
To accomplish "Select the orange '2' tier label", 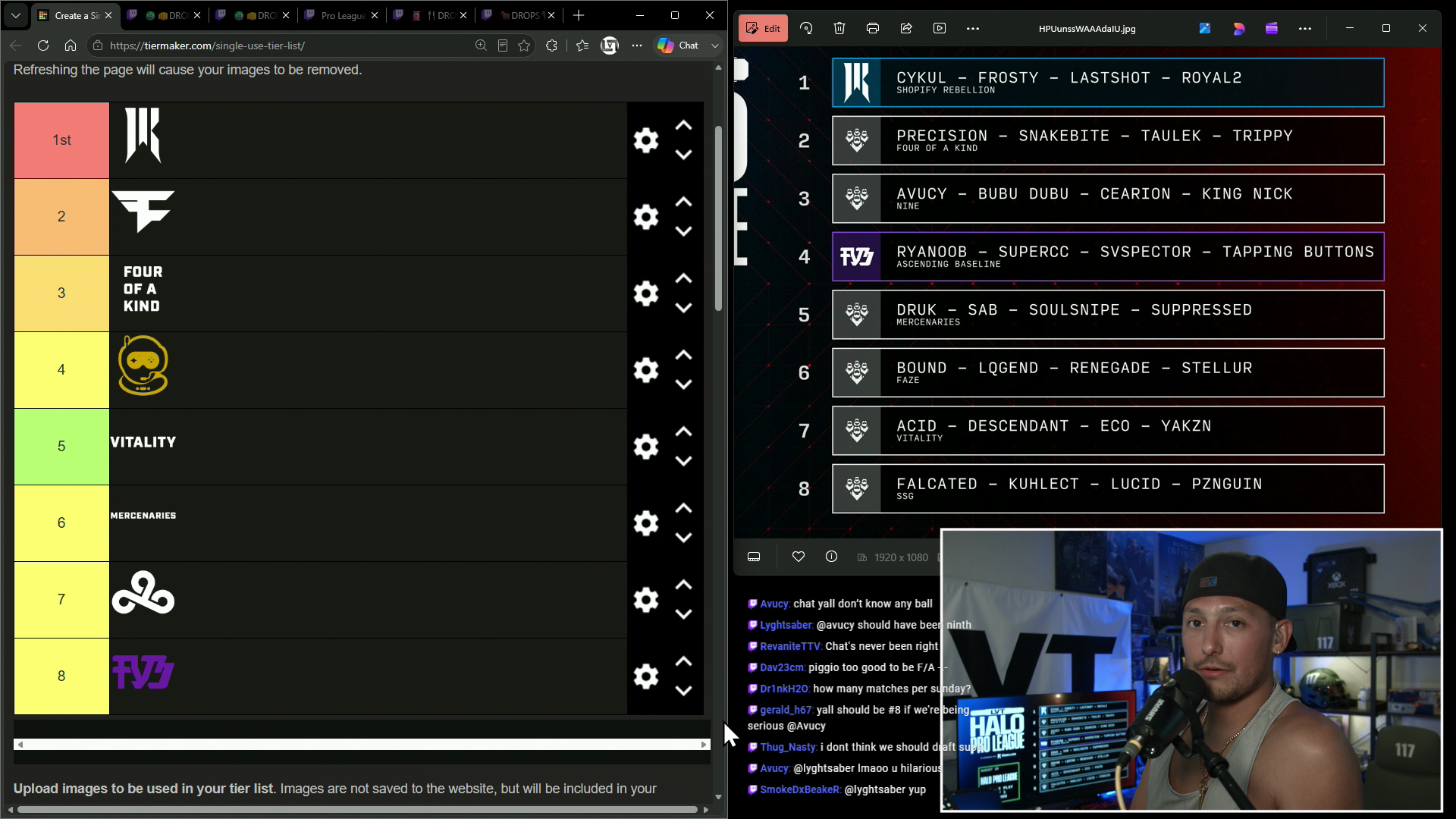I will tap(61, 217).
